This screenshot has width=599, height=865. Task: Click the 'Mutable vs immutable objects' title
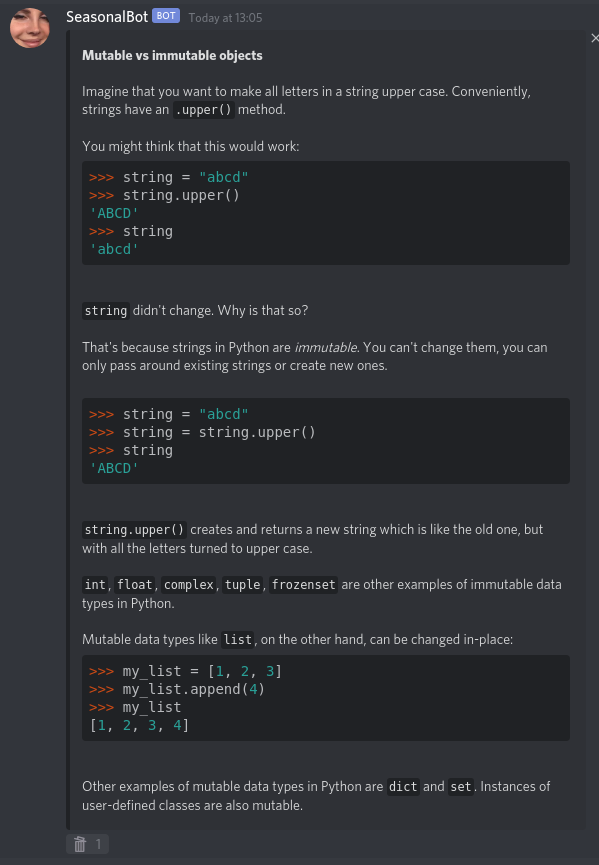tap(172, 55)
